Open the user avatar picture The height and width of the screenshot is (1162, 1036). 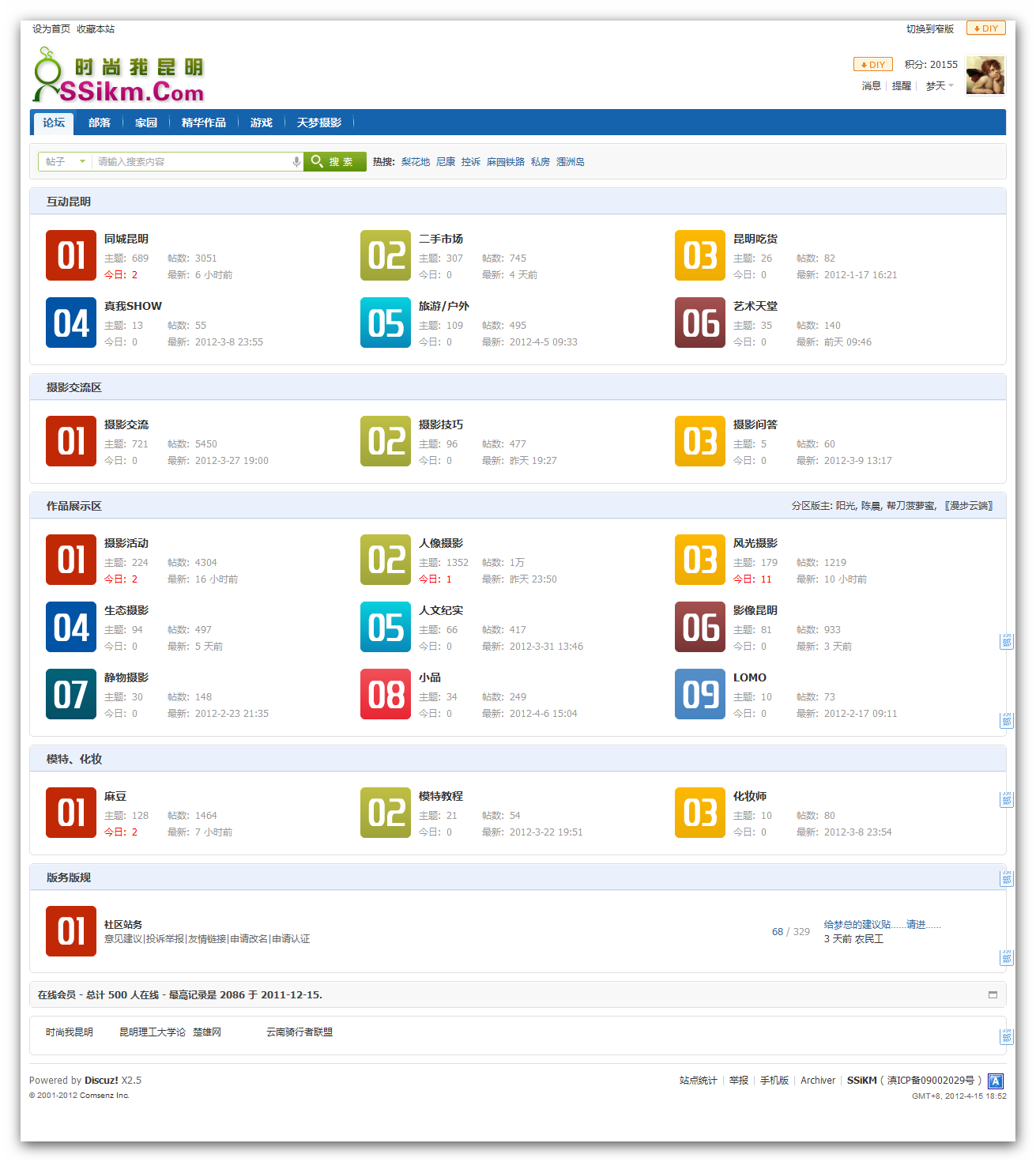[x=985, y=76]
